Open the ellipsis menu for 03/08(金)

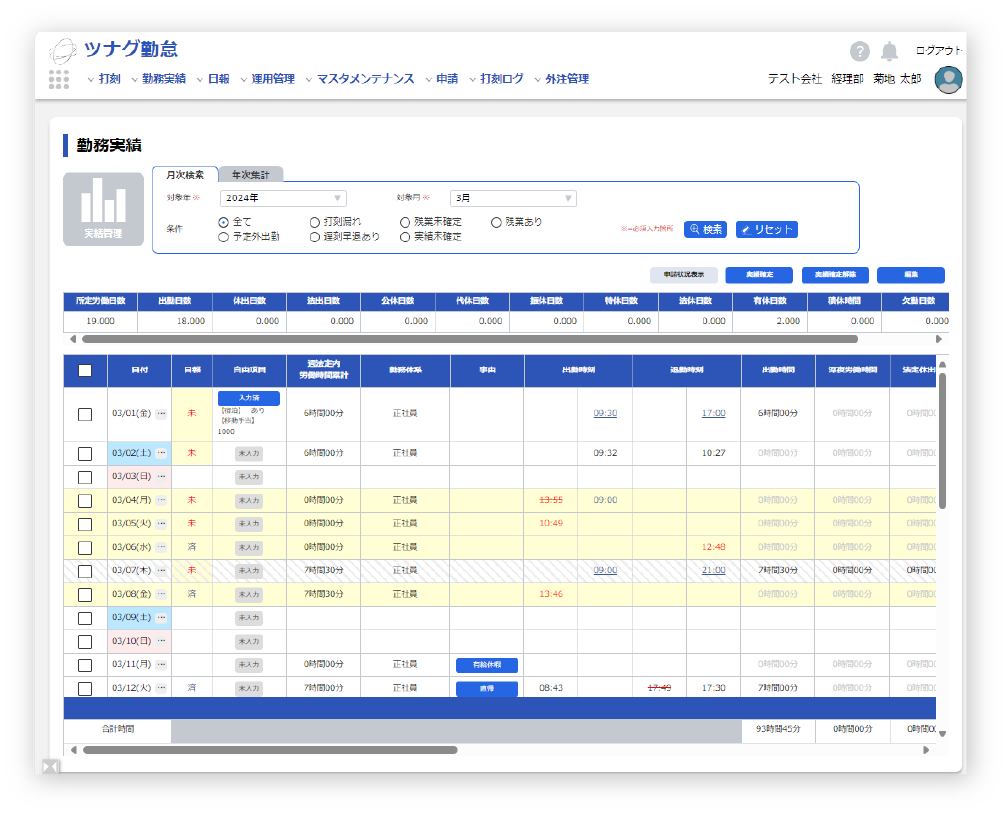click(x=161, y=594)
